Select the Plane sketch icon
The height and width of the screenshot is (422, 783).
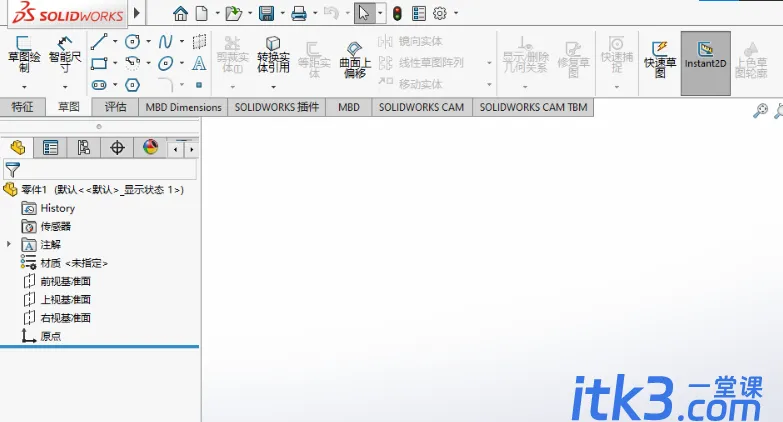tap(199, 41)
